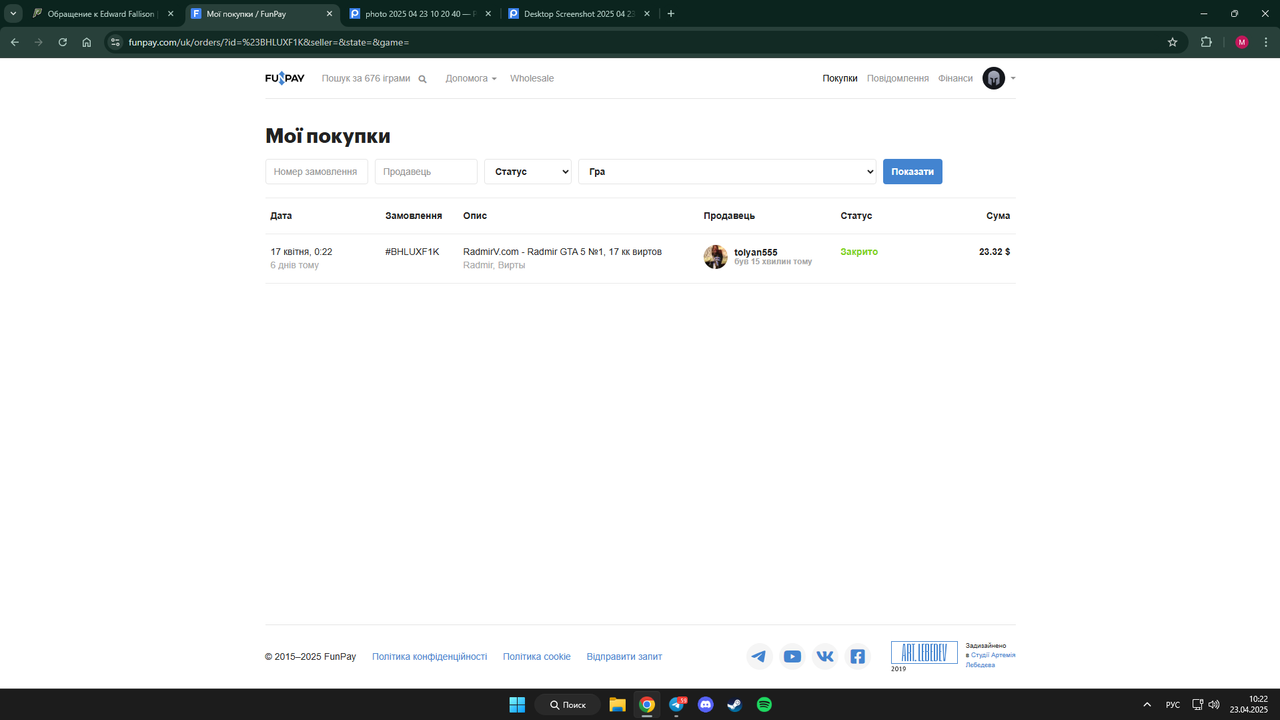
Task: Open FunPay VK icon in footer
Action: click(825, 657)
